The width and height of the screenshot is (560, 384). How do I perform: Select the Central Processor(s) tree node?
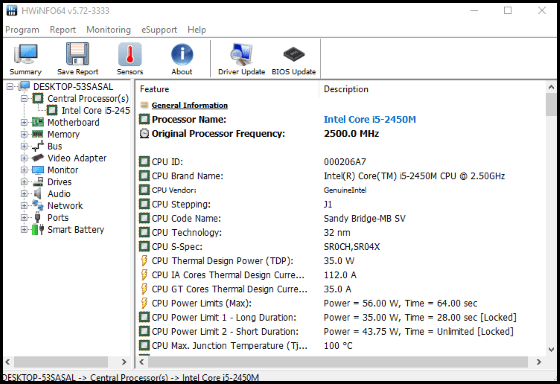(88, 99)
